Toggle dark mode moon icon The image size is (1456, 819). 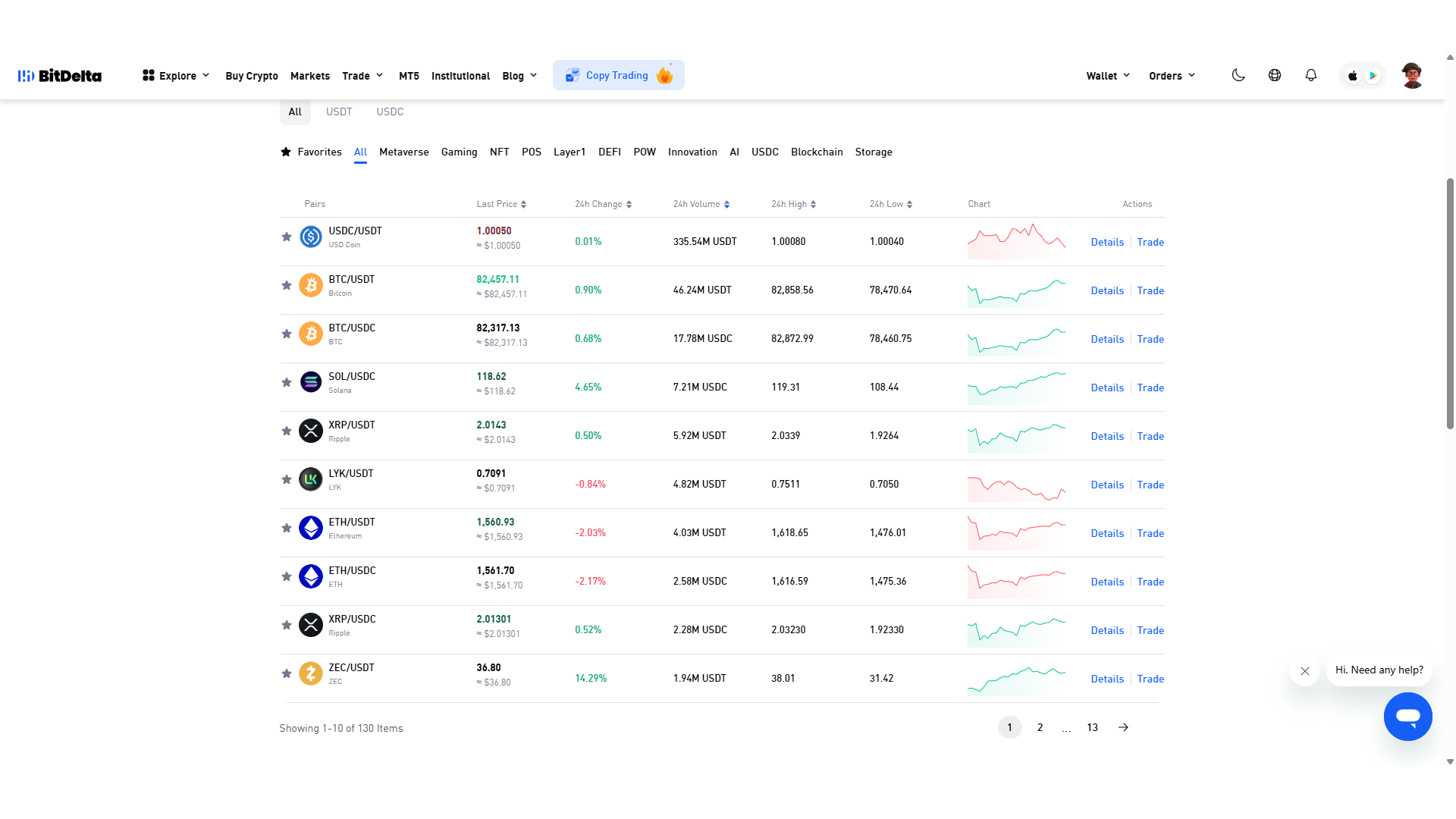1238,75
